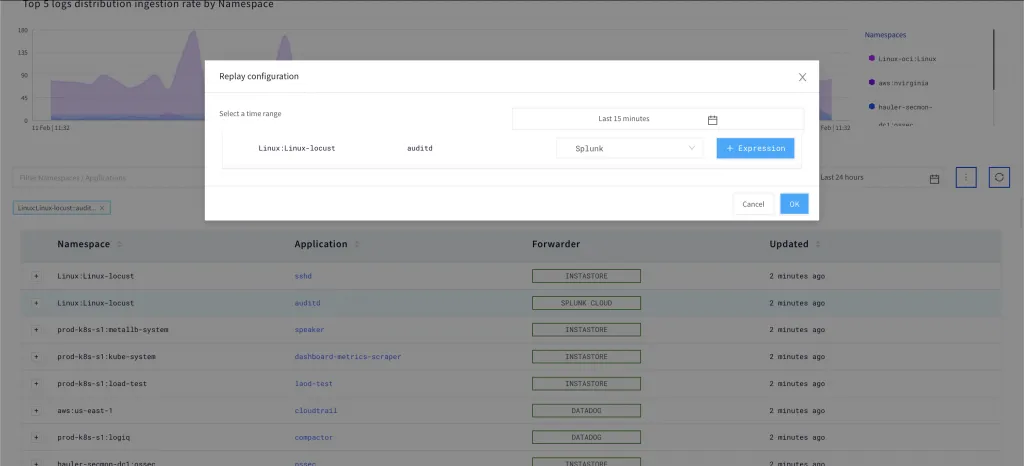Image resolution: width=1024 pixels, height=466 pixels.
Task: Expand the sshd row
Action: pyautogui.click(x=37, y=275)
